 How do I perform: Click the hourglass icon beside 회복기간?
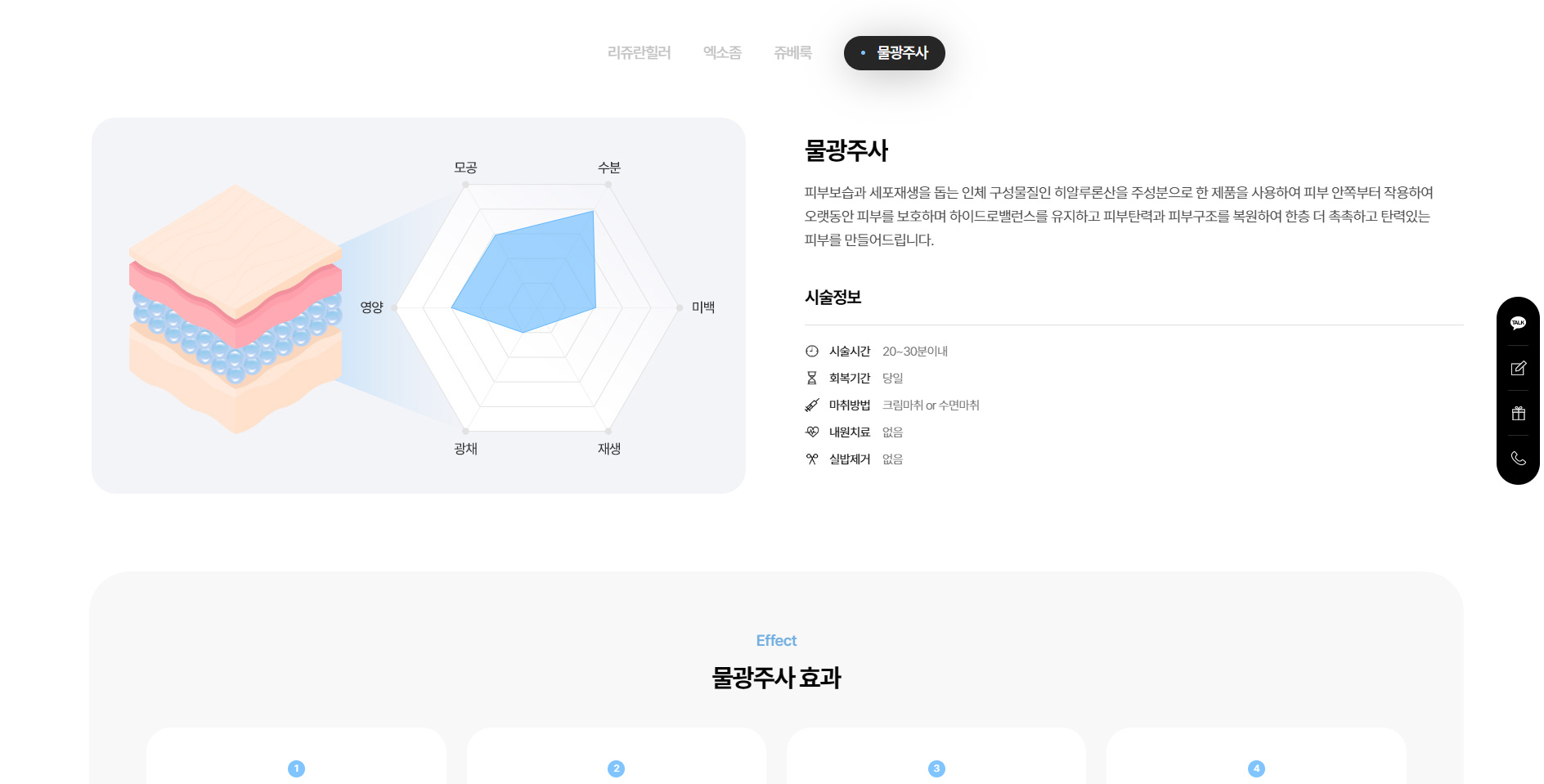[811, 379]
